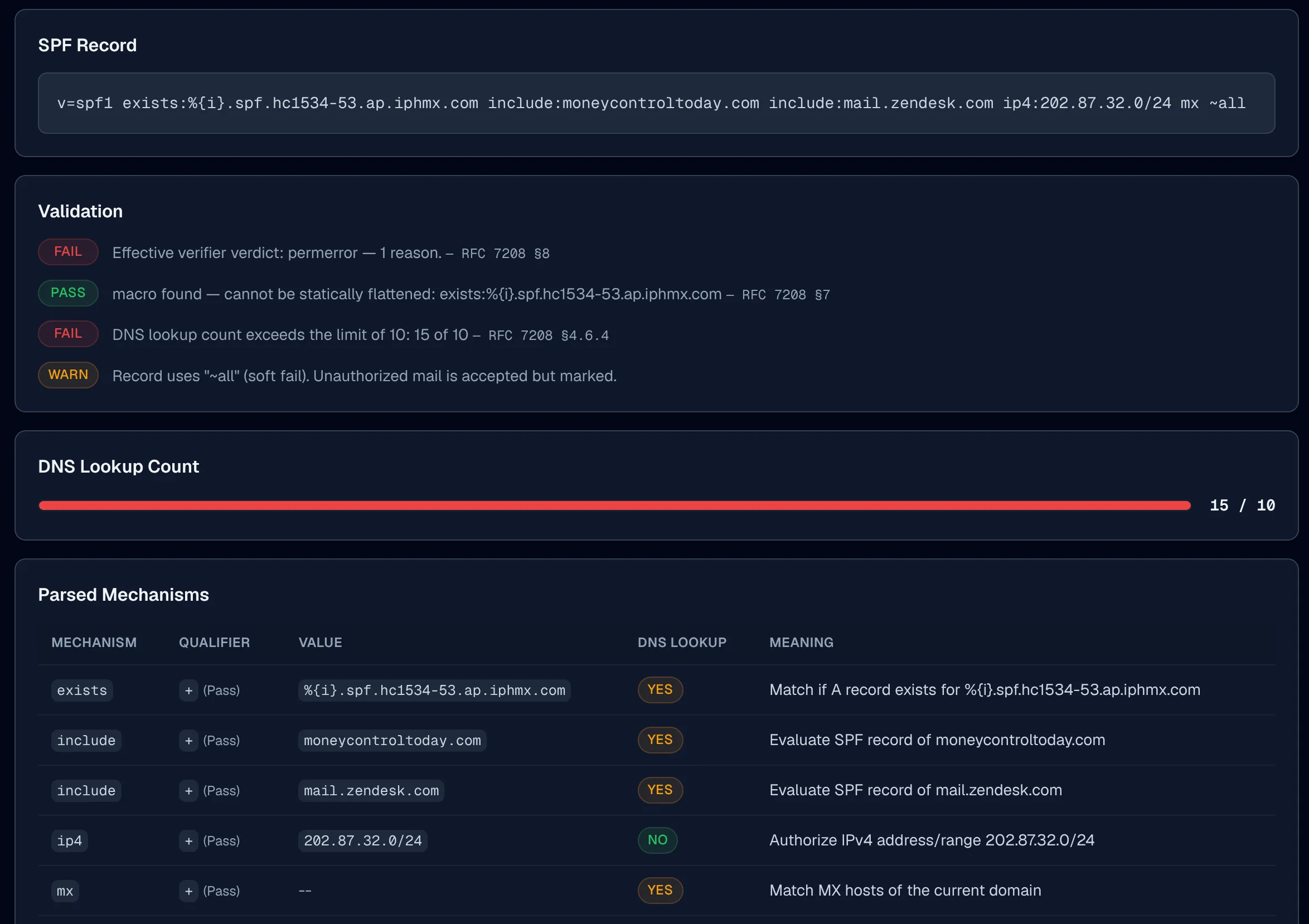Click the MECHANISM column header
The height and width of the screenshot is (924, 1309).
pos(94,643)
